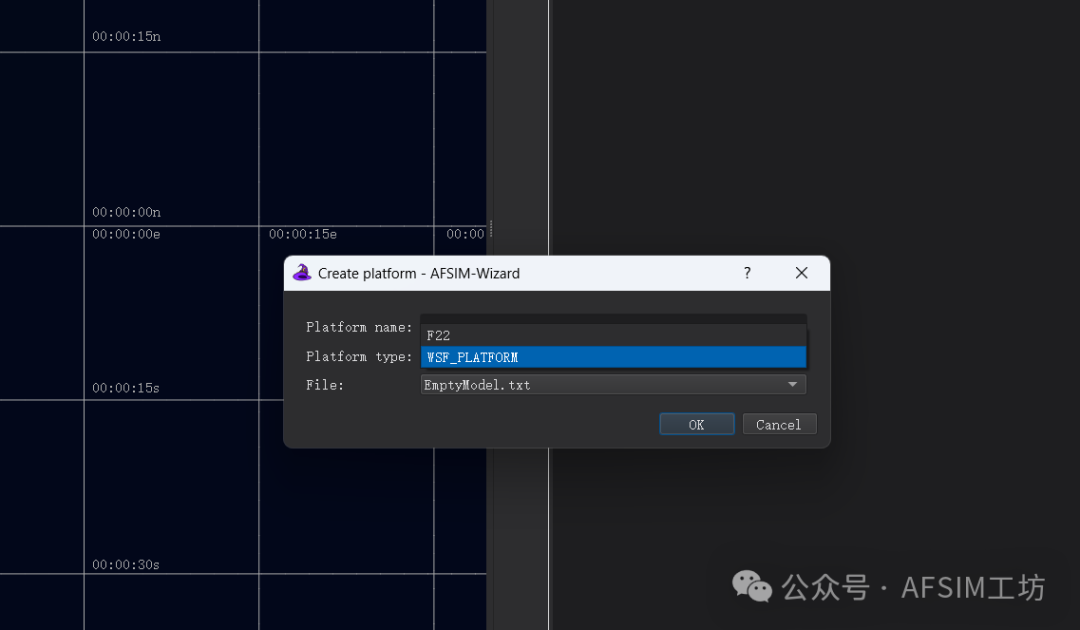This screenshot has width=1080, height=630.
Task: Click the AFSIM-Wizard hat icon
Action: tap(302, 273)
